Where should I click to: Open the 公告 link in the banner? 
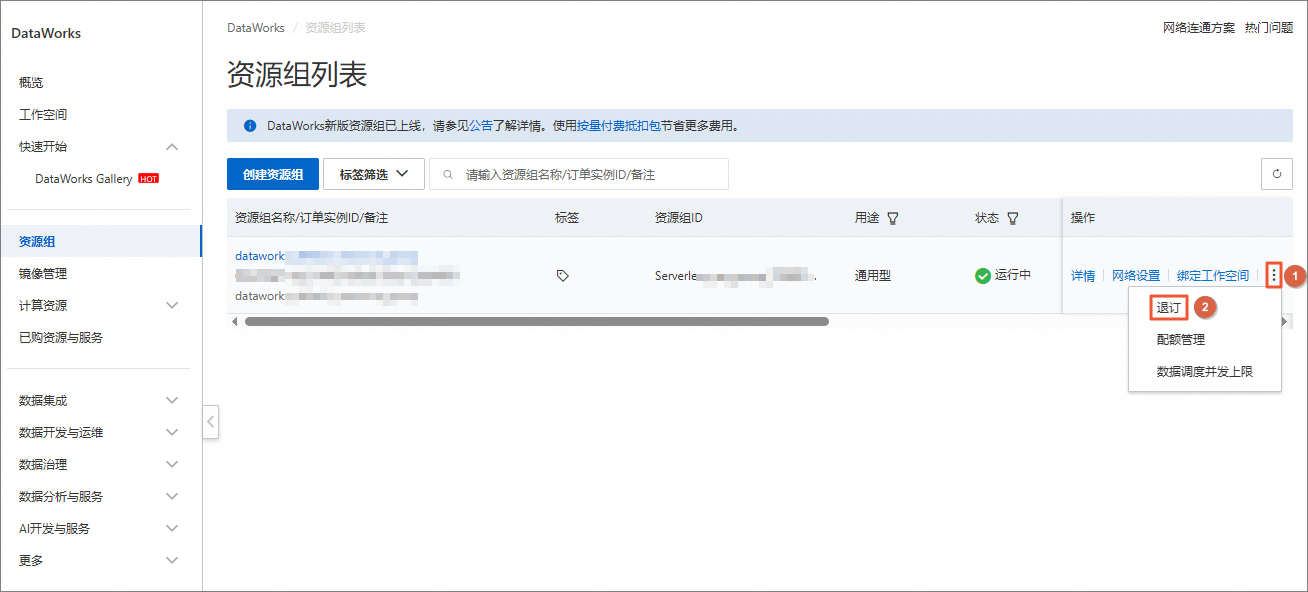(x=481, y=126)
